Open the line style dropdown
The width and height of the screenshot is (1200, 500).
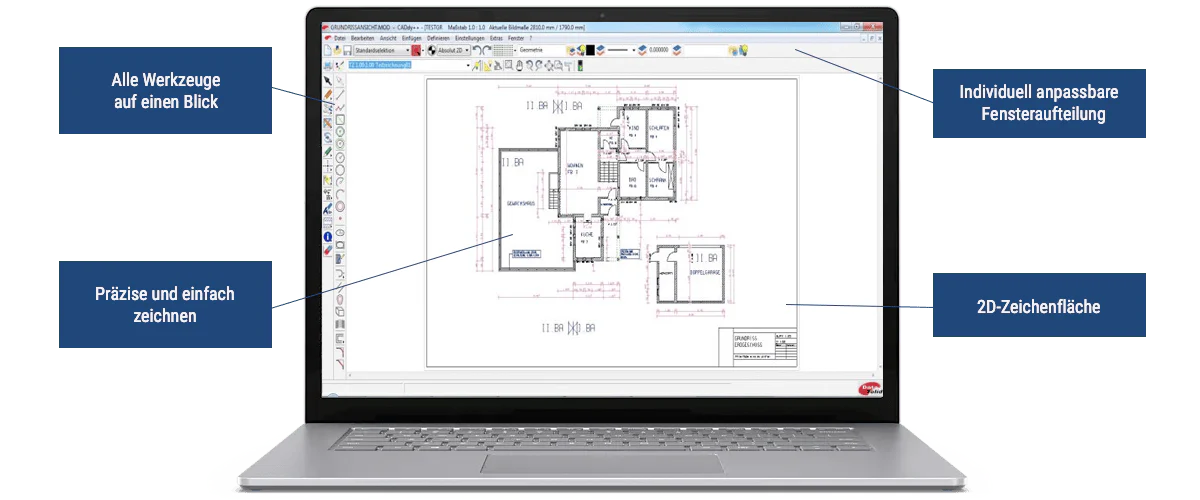(621, 50)
